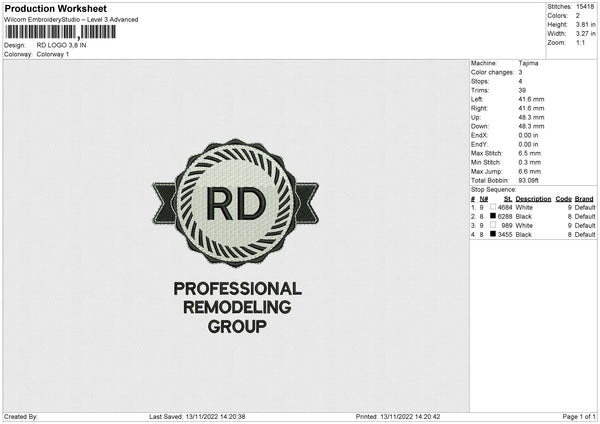Click the black swatch in stop row 2
This screenshot has width=600, height=424.
pyautogui.click(x=493, y=216)
